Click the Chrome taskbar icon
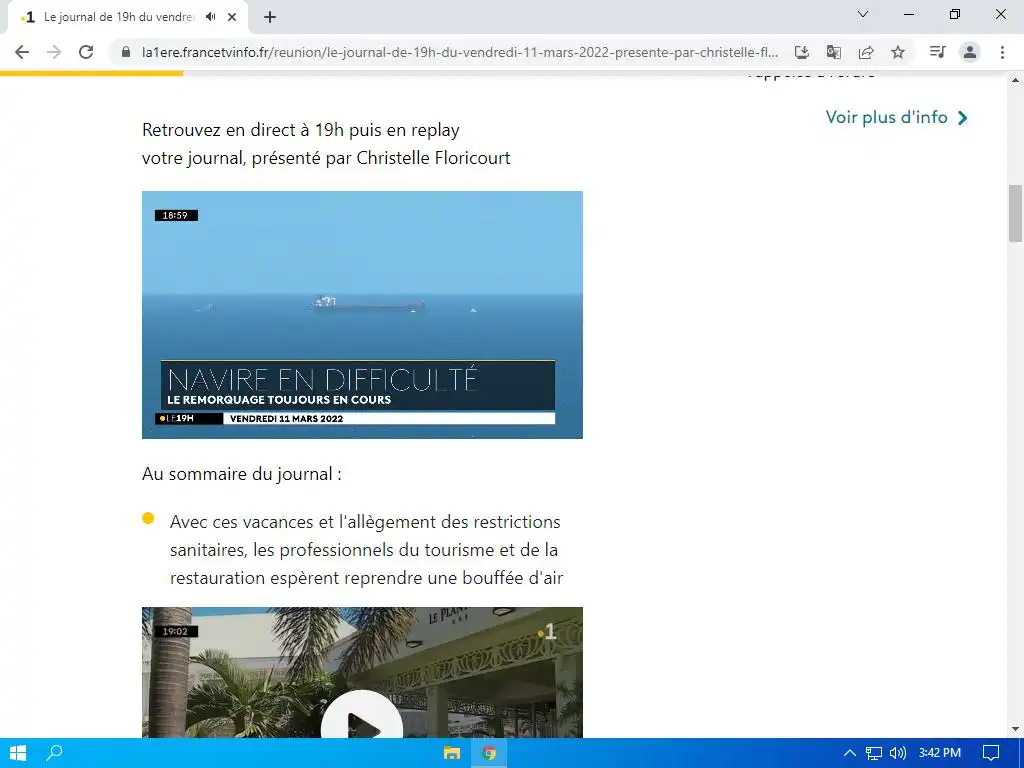 coord(488,753)
